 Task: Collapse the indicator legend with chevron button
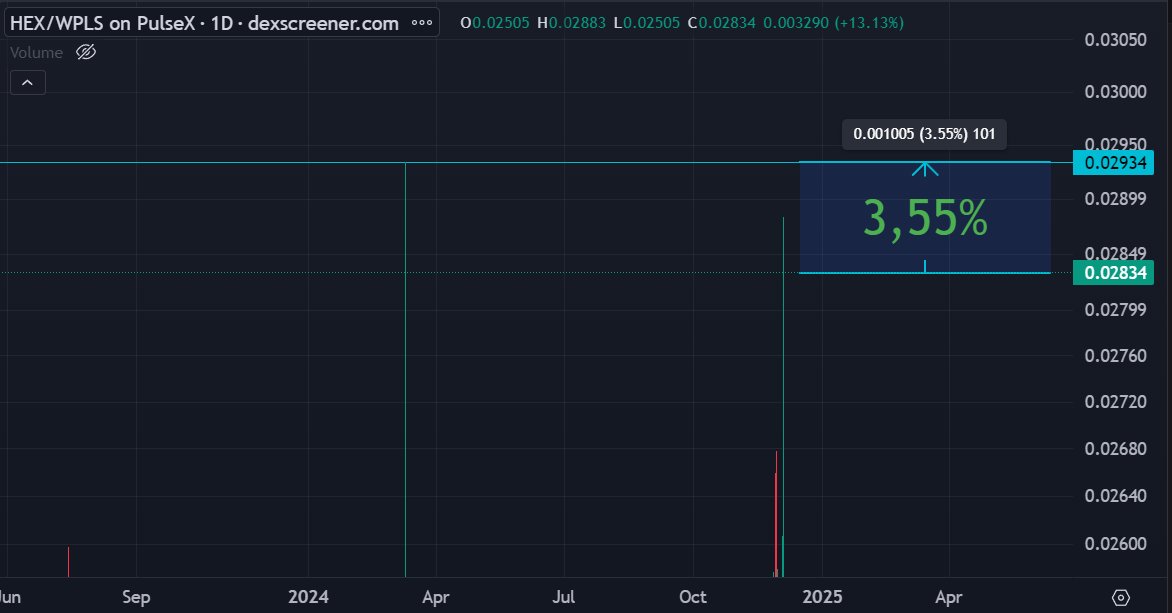pyautogui.click(x=28, y=82)
